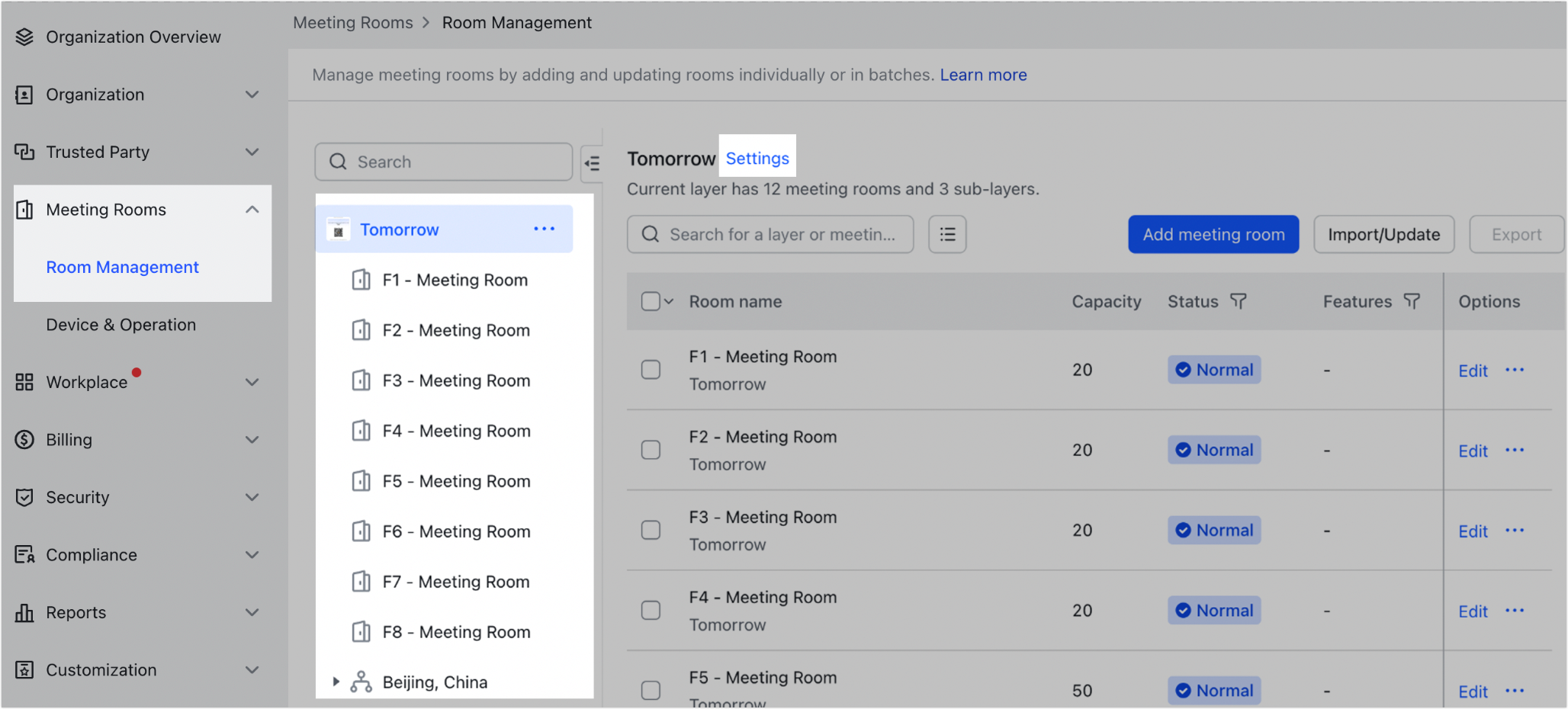Screen dimensions: 1568x709
Task: Open the Security shield icon
Action: [24, 497]
